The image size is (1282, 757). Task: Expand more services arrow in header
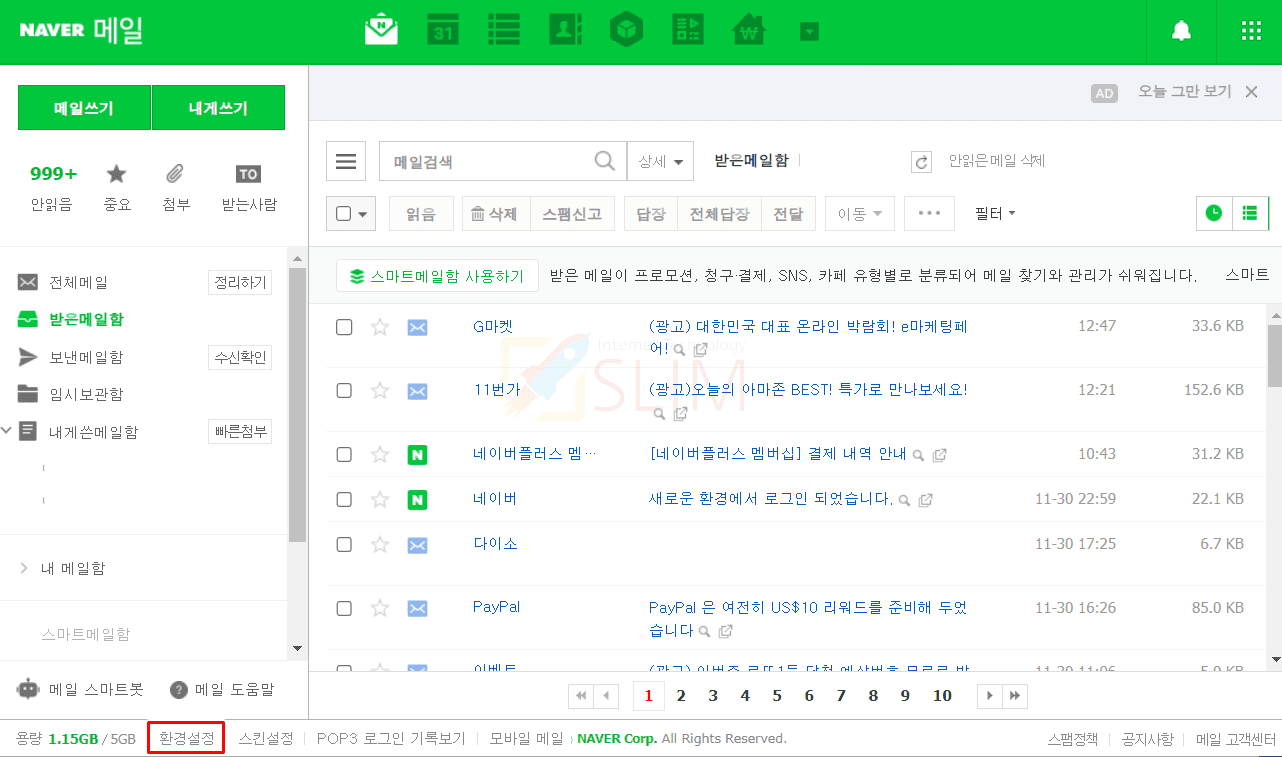(809, 32)
